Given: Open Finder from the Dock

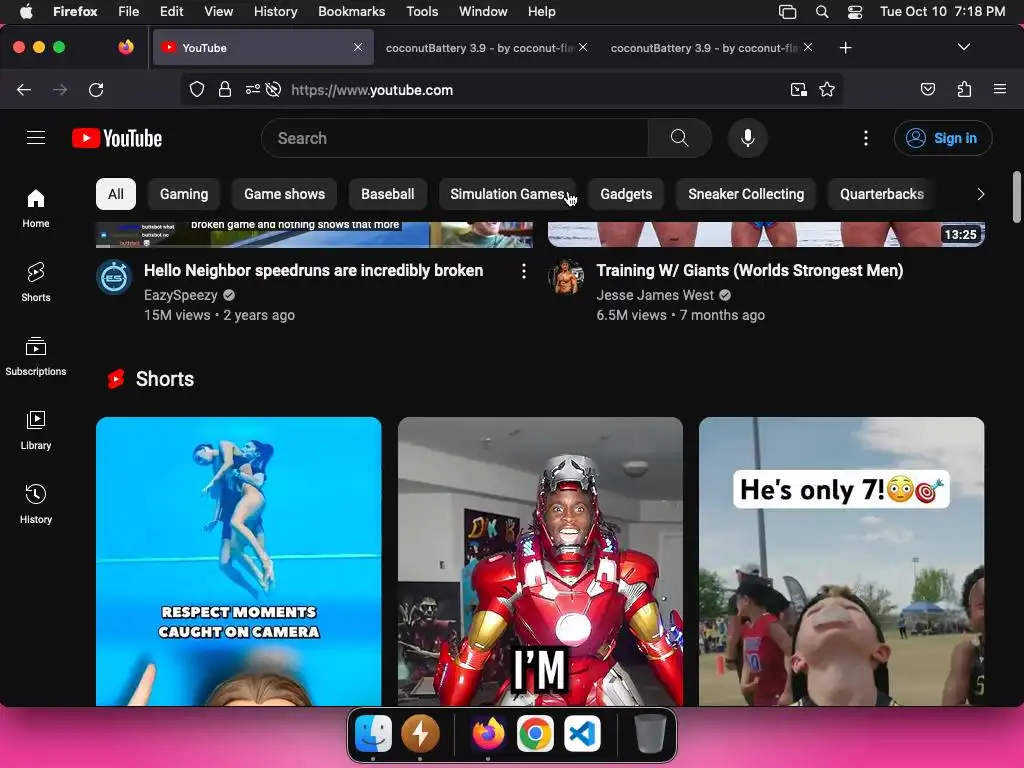Looking at the screenshot, I should click(373, 733).
